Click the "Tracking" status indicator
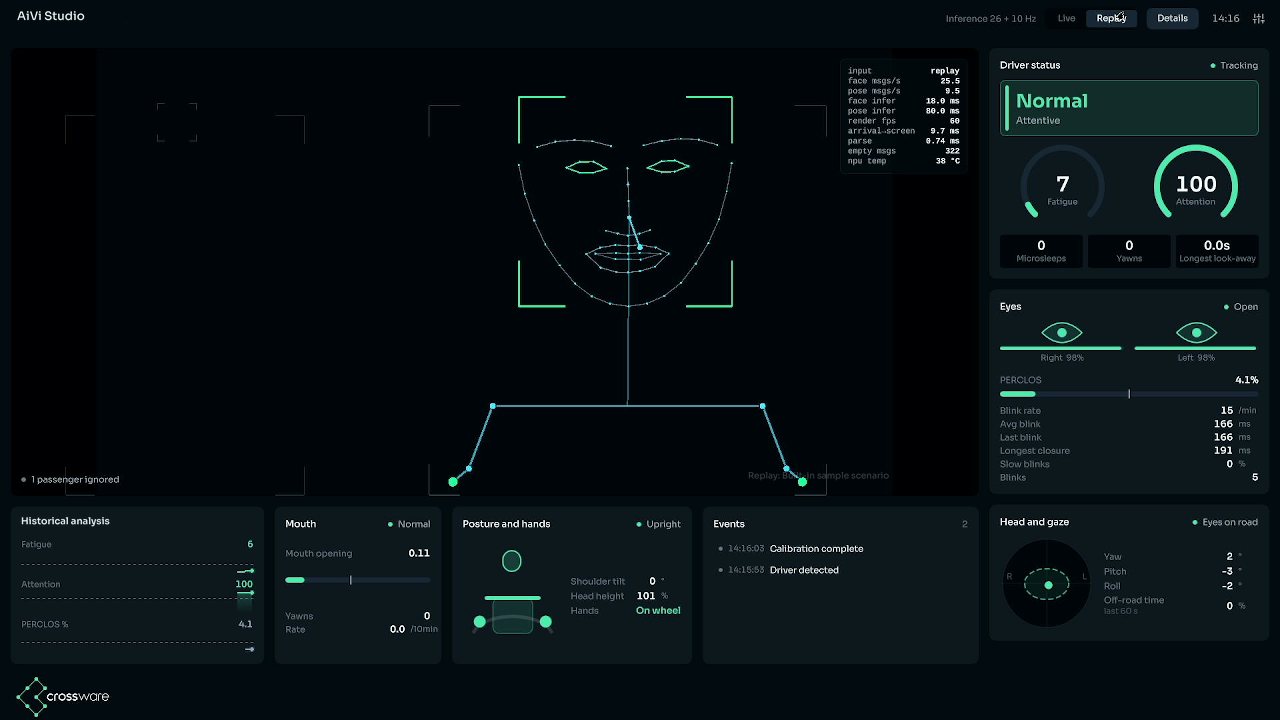 pyautogui.click(x=1234, y=66)
